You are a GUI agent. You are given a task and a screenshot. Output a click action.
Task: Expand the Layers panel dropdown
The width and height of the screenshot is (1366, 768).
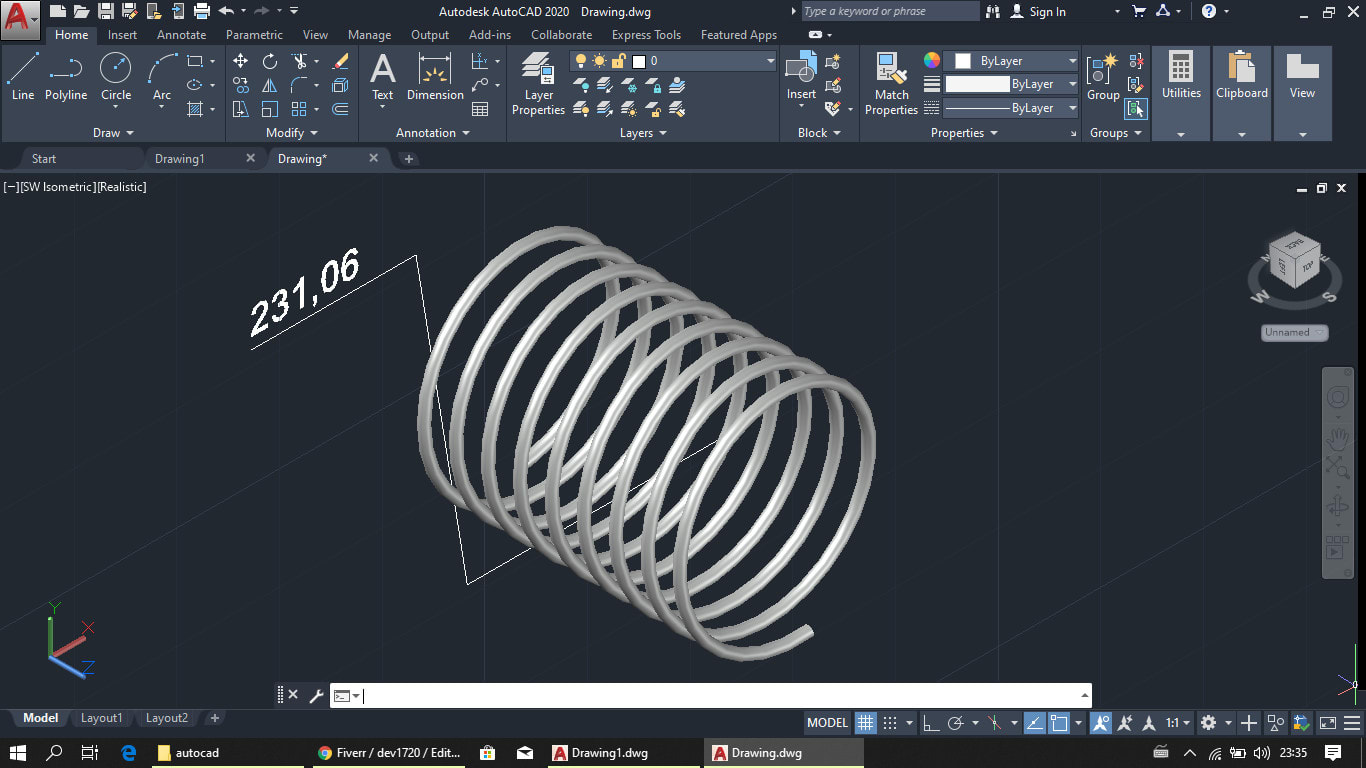click(x=643, y=133)
